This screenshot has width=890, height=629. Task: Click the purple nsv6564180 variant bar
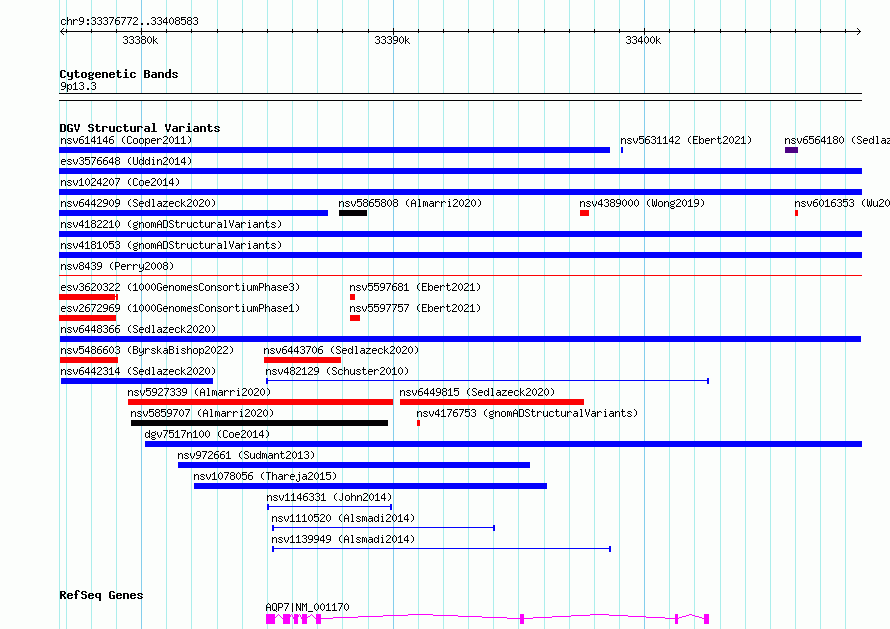click(791, 150)
